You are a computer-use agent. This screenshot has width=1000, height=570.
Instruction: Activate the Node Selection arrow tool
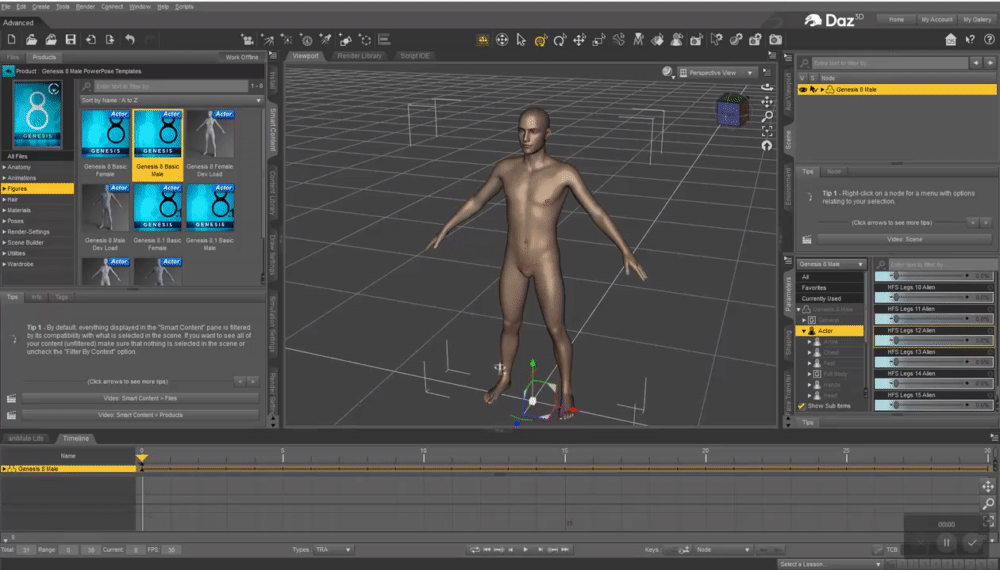(x=520, y=41)
